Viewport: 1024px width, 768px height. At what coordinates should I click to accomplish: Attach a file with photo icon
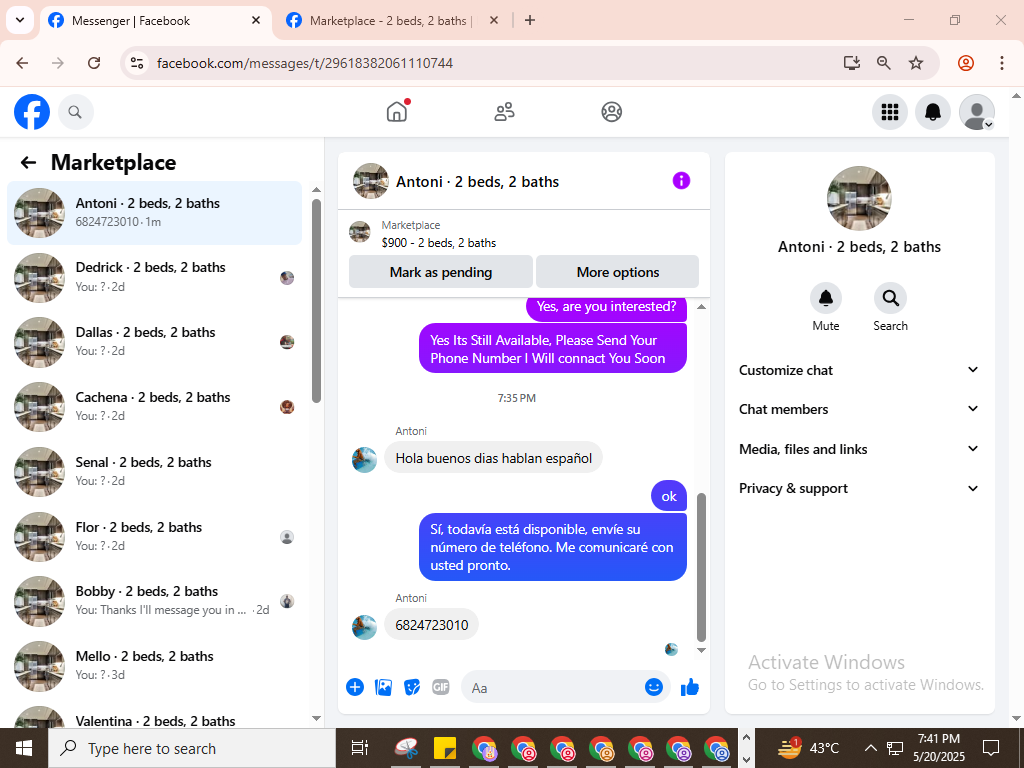pos(383,687)
